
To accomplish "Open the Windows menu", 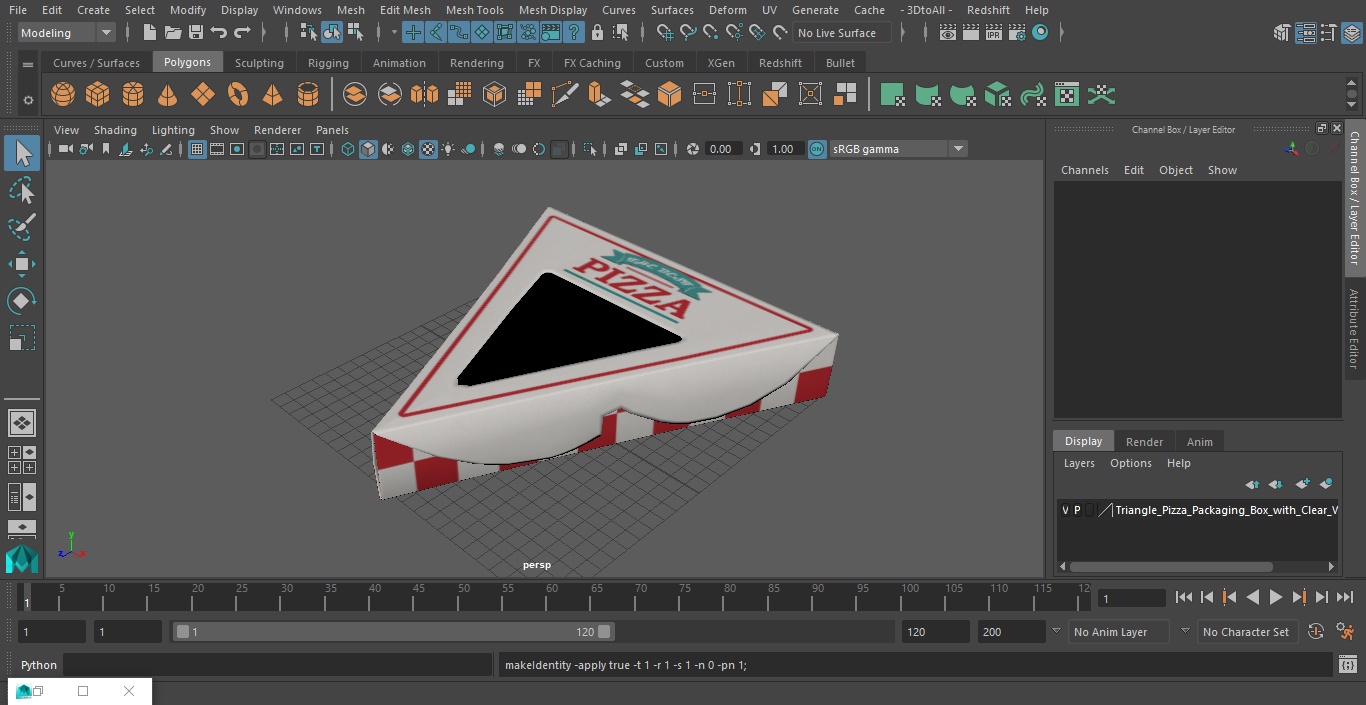I will pos(297,10).
